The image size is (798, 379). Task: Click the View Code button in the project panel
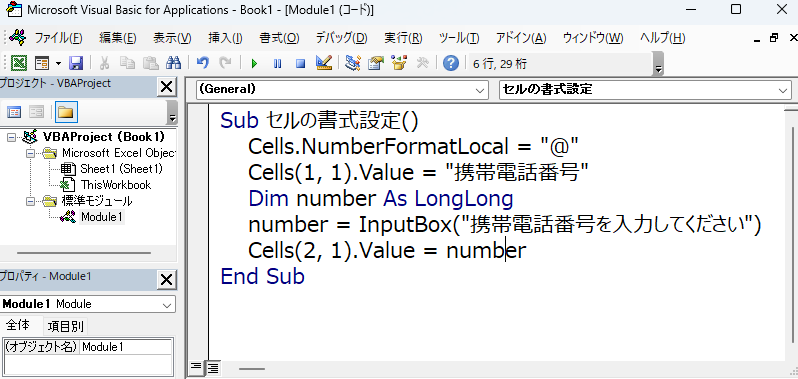(14, 112)
